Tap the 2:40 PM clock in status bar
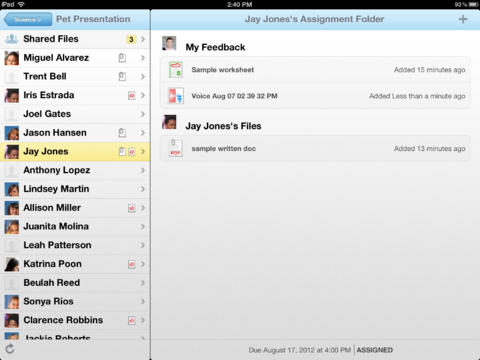The width and height of the screenshot is (480, 360). (x=240, y=4)
